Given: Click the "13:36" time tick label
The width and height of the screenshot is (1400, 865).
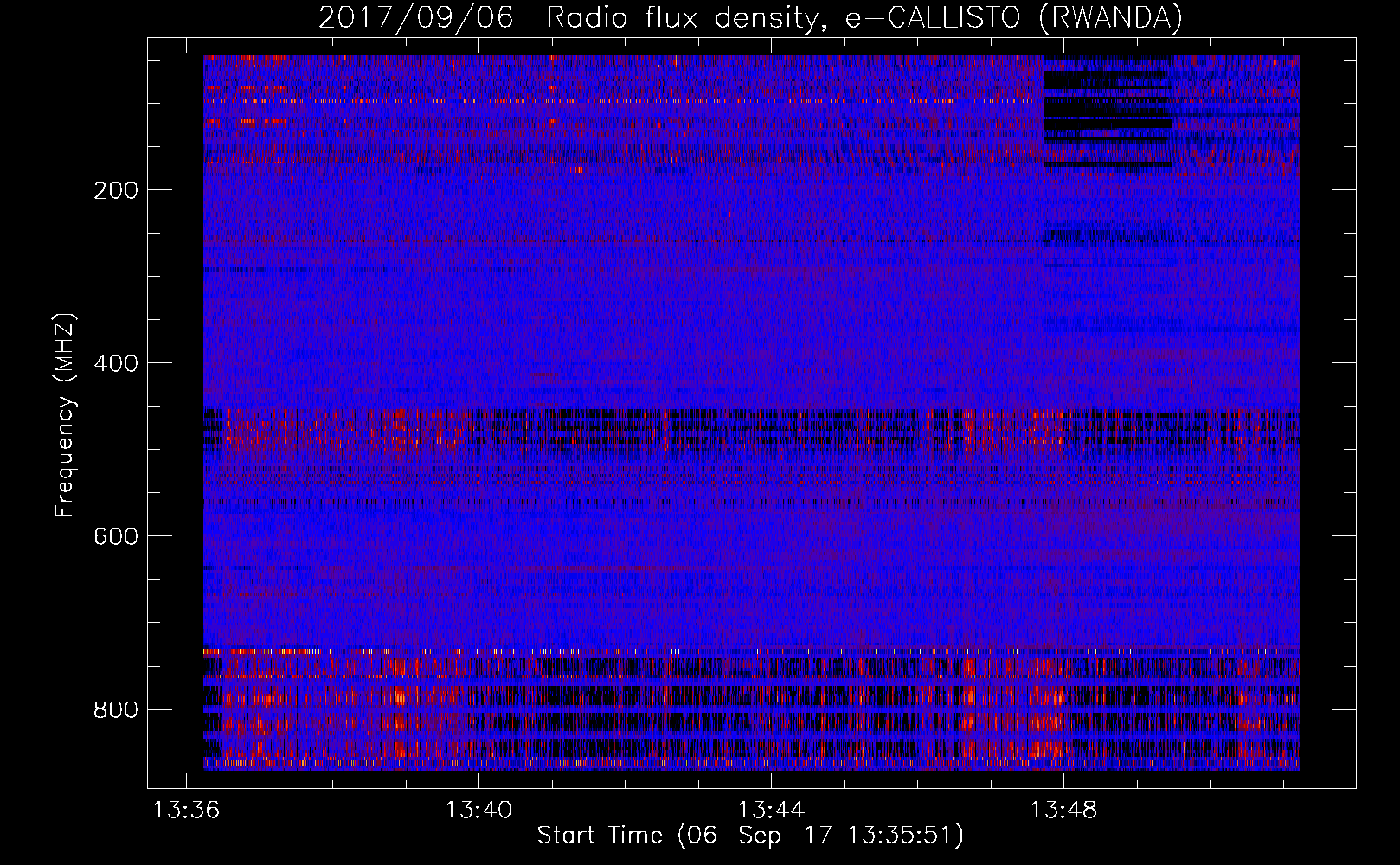Looking at the screenshot, I should [186, 810].
